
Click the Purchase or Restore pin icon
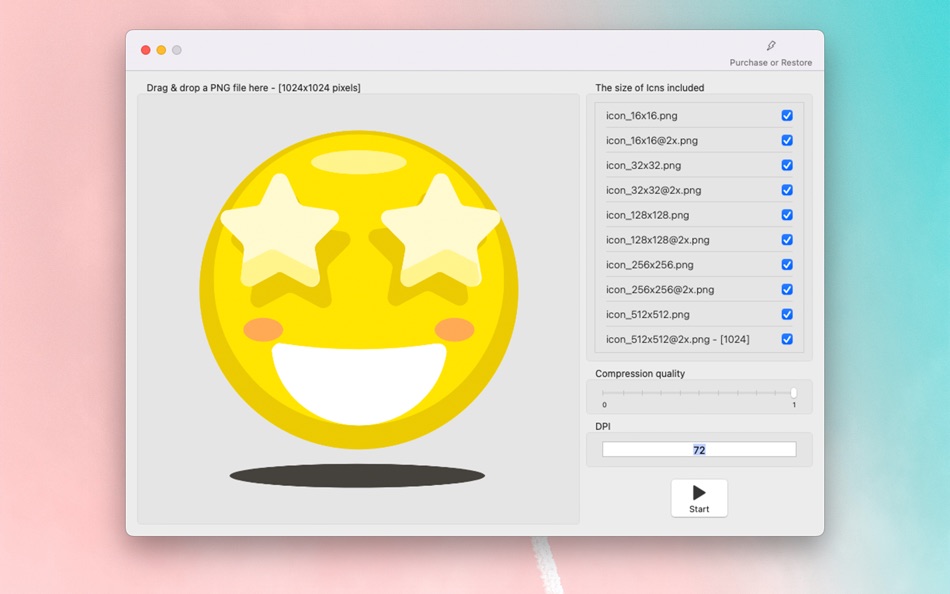[771, 45]
